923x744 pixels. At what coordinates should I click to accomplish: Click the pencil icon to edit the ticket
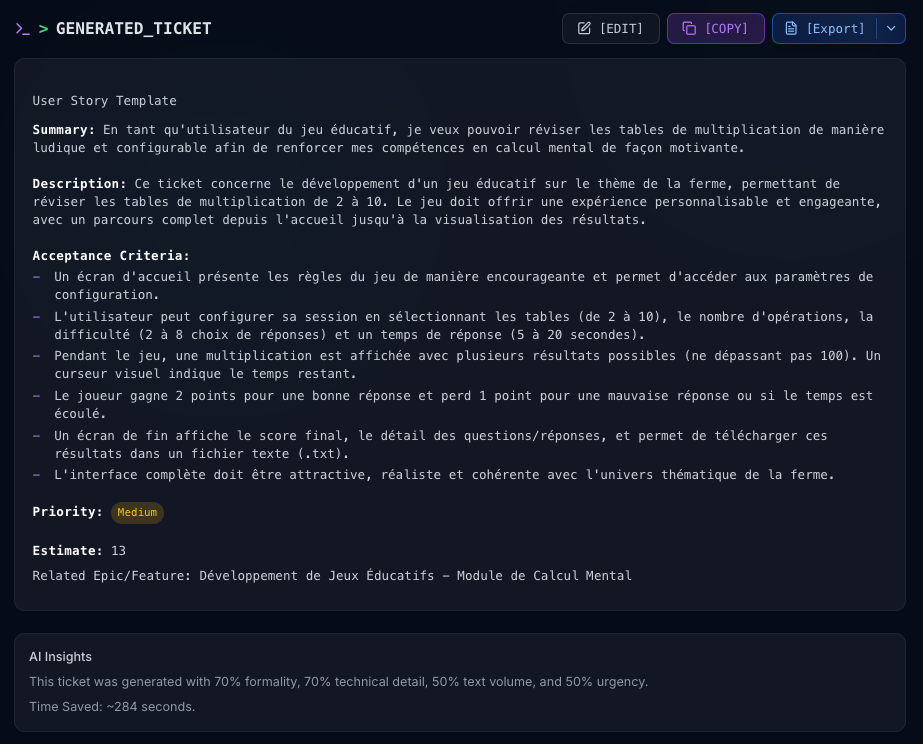point(584,29)
